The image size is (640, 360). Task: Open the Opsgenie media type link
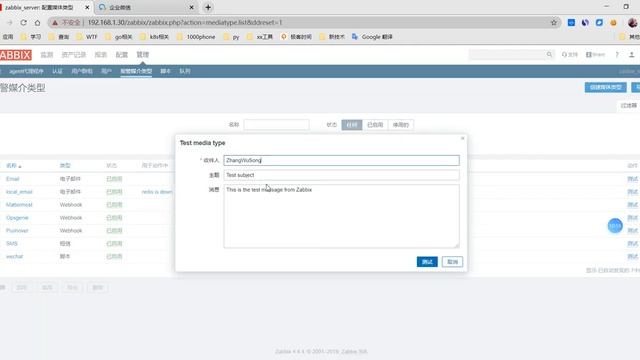pos(17,218)
